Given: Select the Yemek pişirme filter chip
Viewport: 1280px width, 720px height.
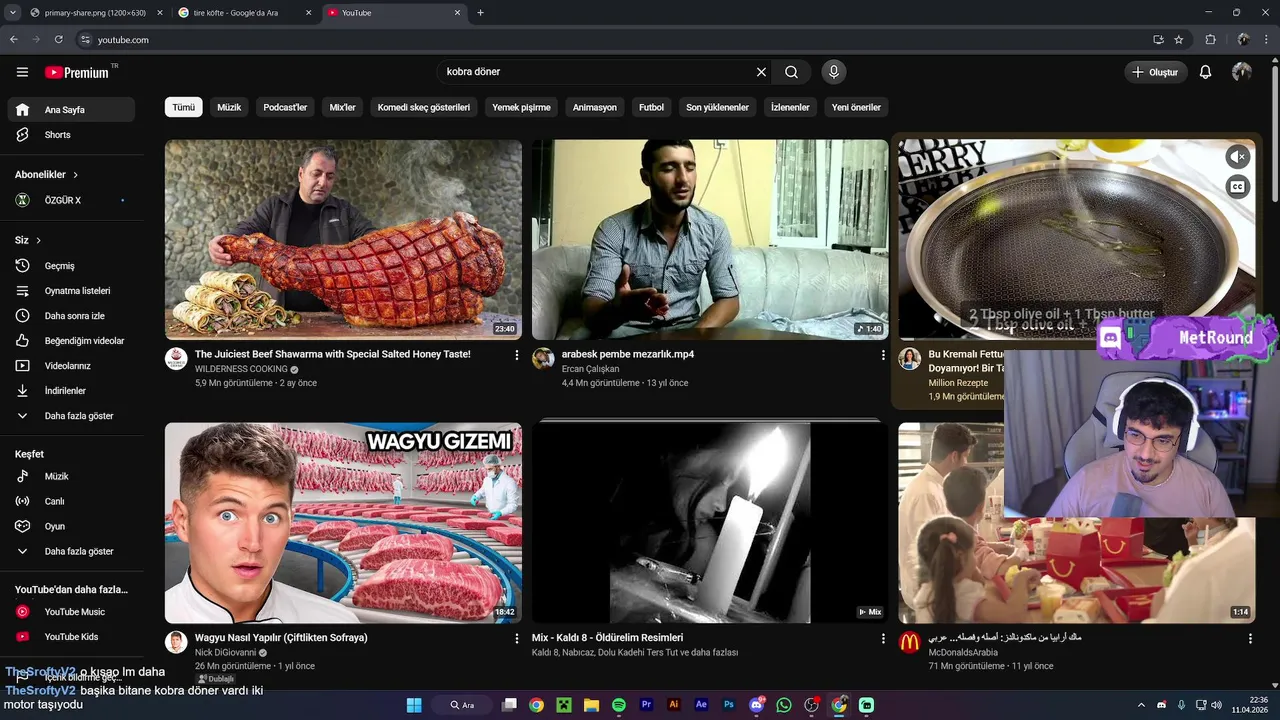Looking at the screenshot, I should 521,107.
